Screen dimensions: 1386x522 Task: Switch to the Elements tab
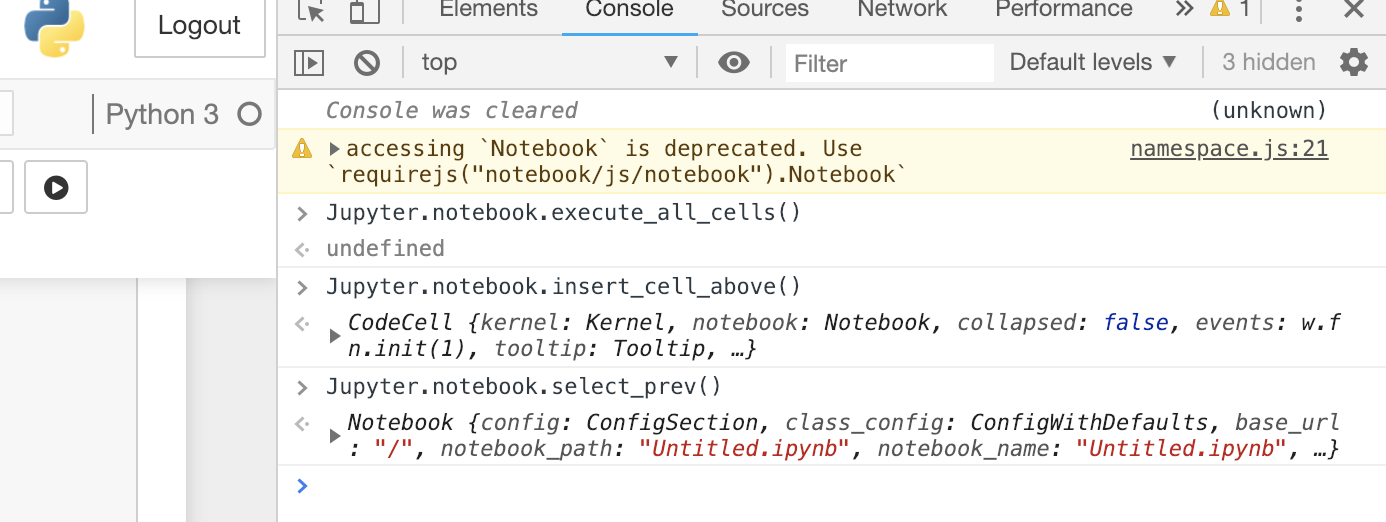[x=488, y=10]
